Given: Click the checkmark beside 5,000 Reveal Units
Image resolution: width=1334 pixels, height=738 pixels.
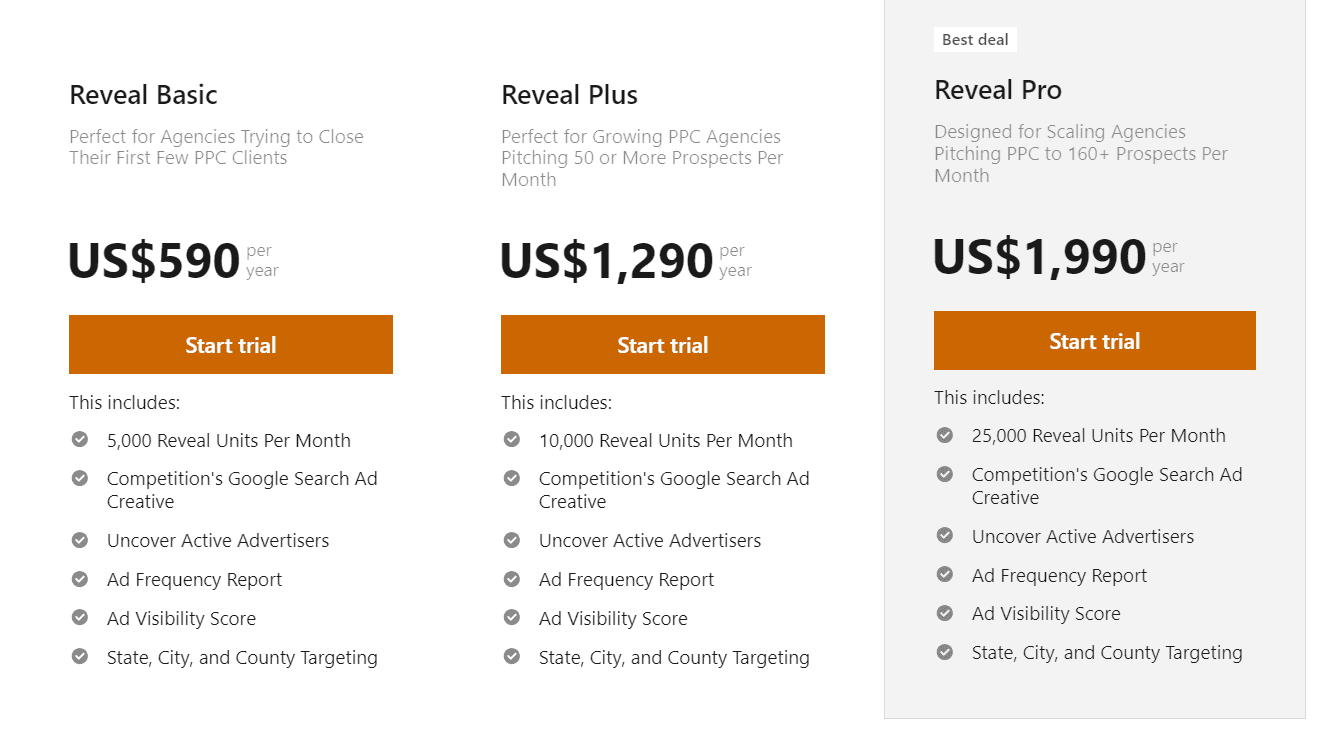Looking at the screenshot, I should coord(80,439).
